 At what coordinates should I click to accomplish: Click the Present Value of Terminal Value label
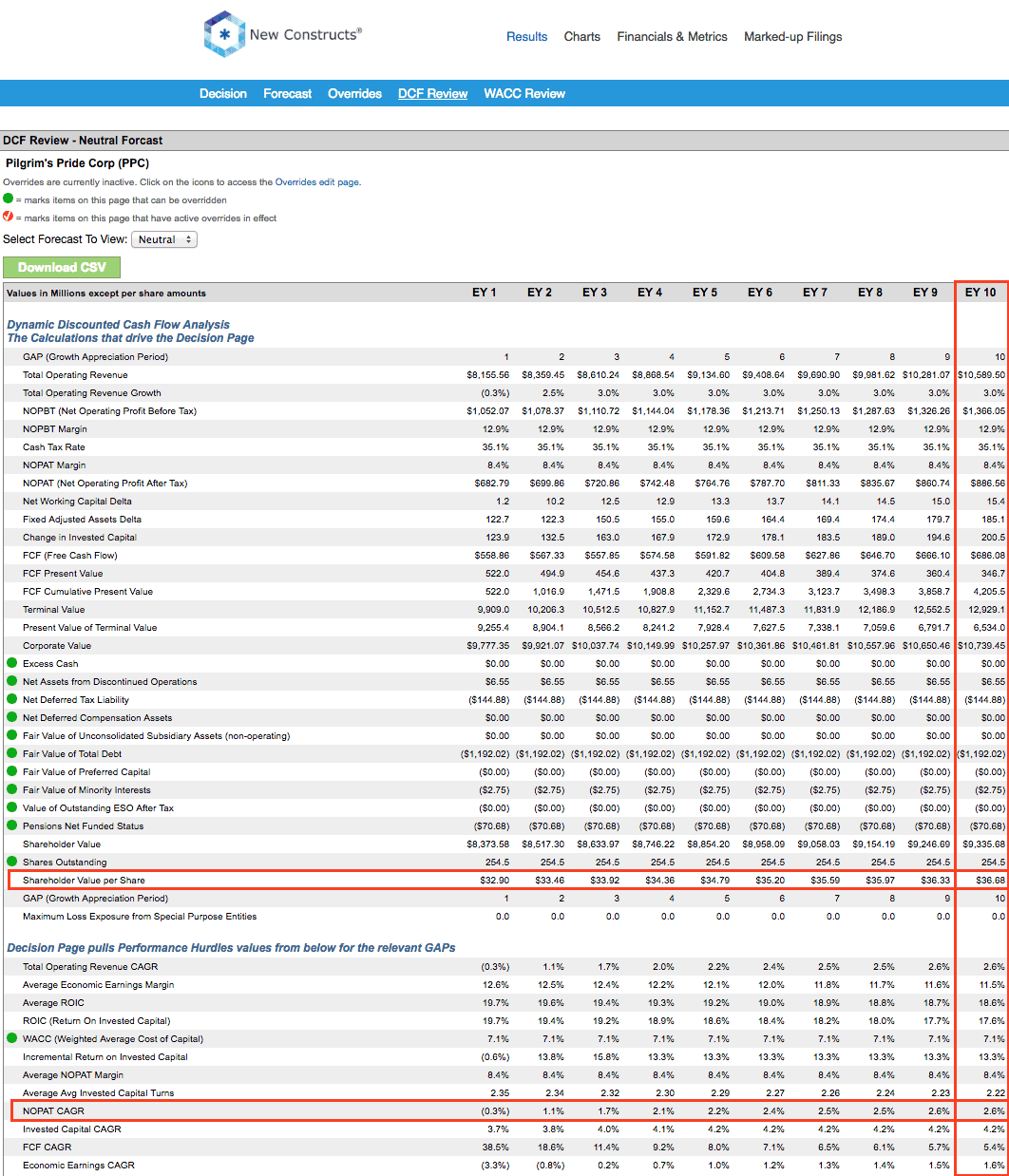90,628
